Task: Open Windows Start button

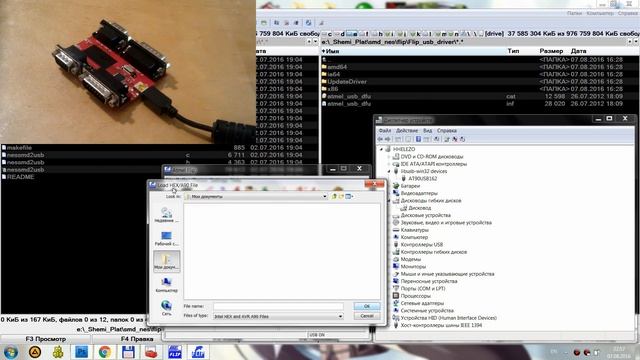Action: pyautogui.click(x=11, y=352)
